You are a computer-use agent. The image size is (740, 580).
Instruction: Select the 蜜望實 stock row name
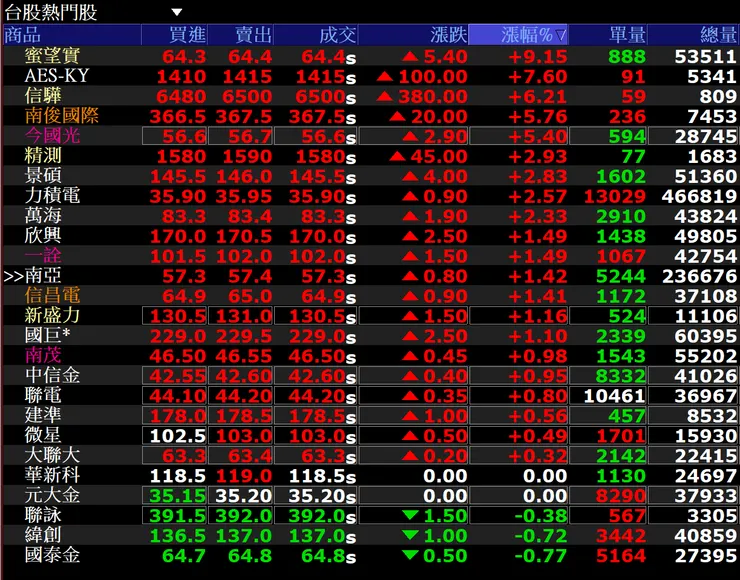[52, 56]
